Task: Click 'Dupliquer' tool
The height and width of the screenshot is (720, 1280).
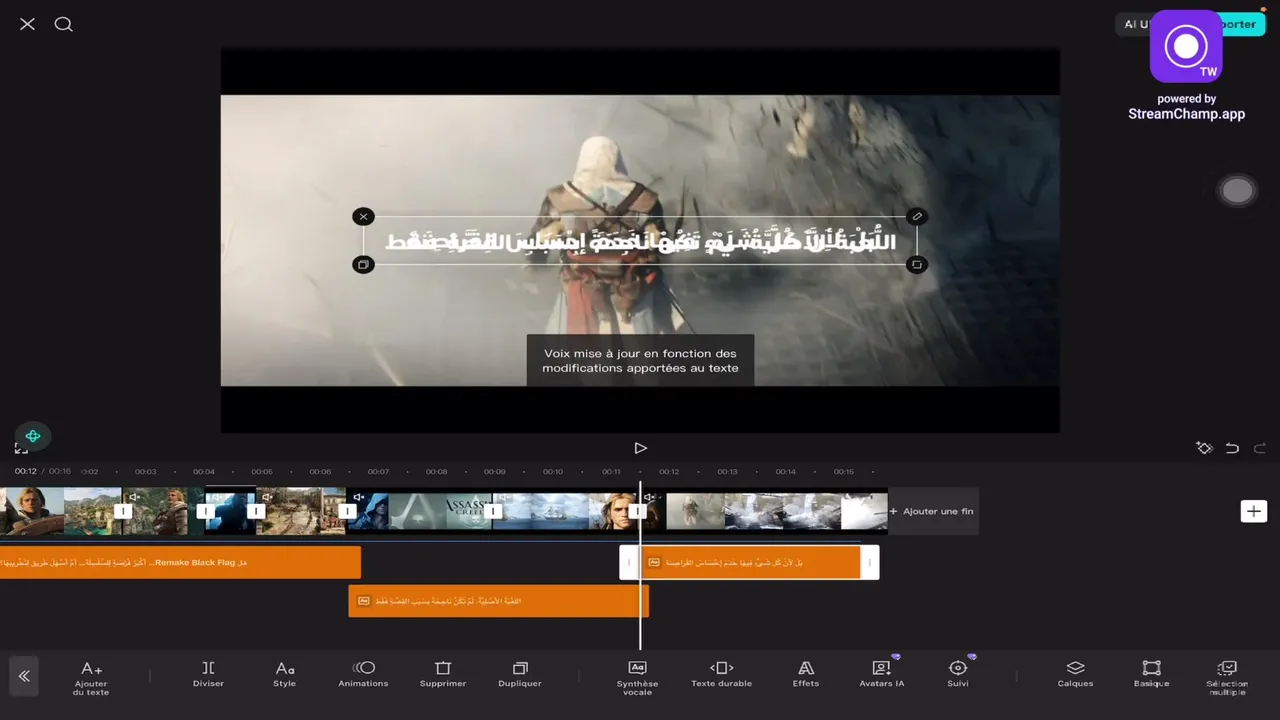Action: [x=520, y=674]
